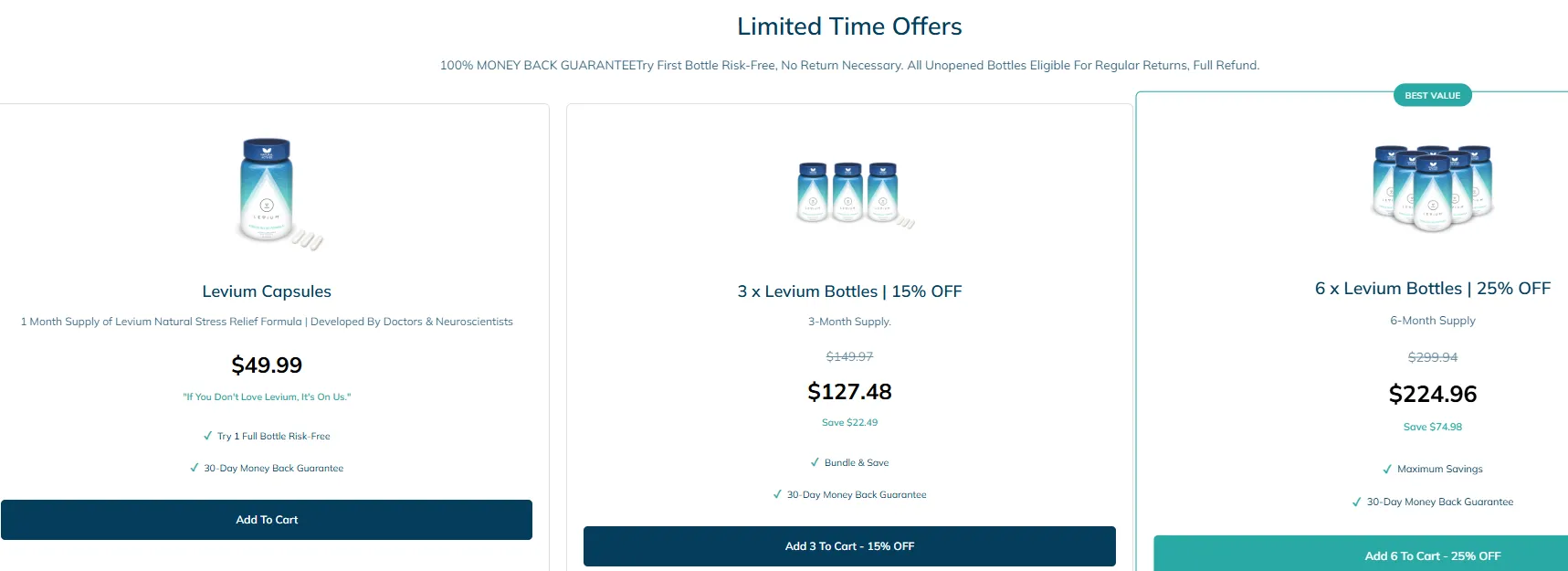Image resolution: width=1568 pixels, height=571 pixels.
Task: Click the Save $22.49 text
Action: click(849, 422)
